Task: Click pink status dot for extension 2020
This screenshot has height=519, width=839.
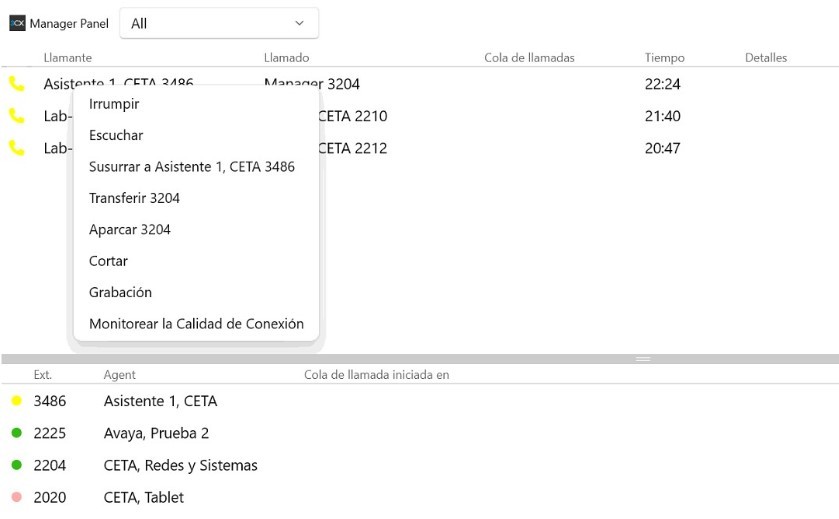Action: [x=16, y=497]
